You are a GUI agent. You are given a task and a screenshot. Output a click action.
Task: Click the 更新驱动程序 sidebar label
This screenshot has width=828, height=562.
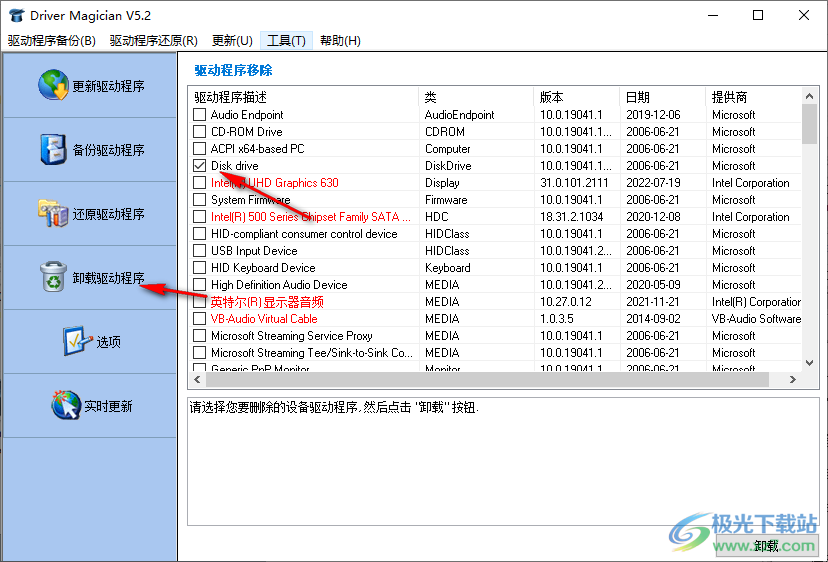point(108,86)
